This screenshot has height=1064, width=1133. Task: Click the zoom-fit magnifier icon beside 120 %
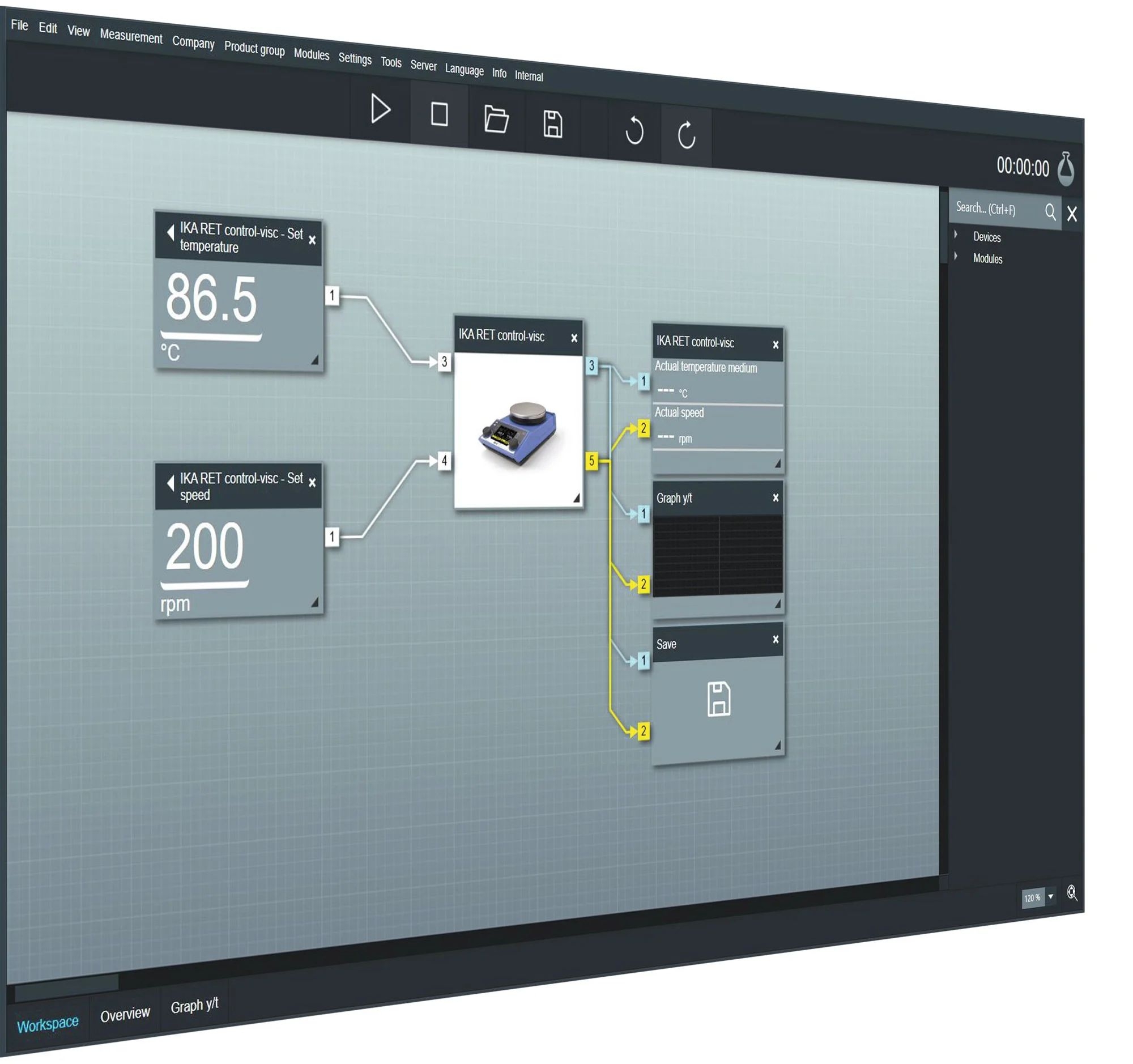(1071, 892)
